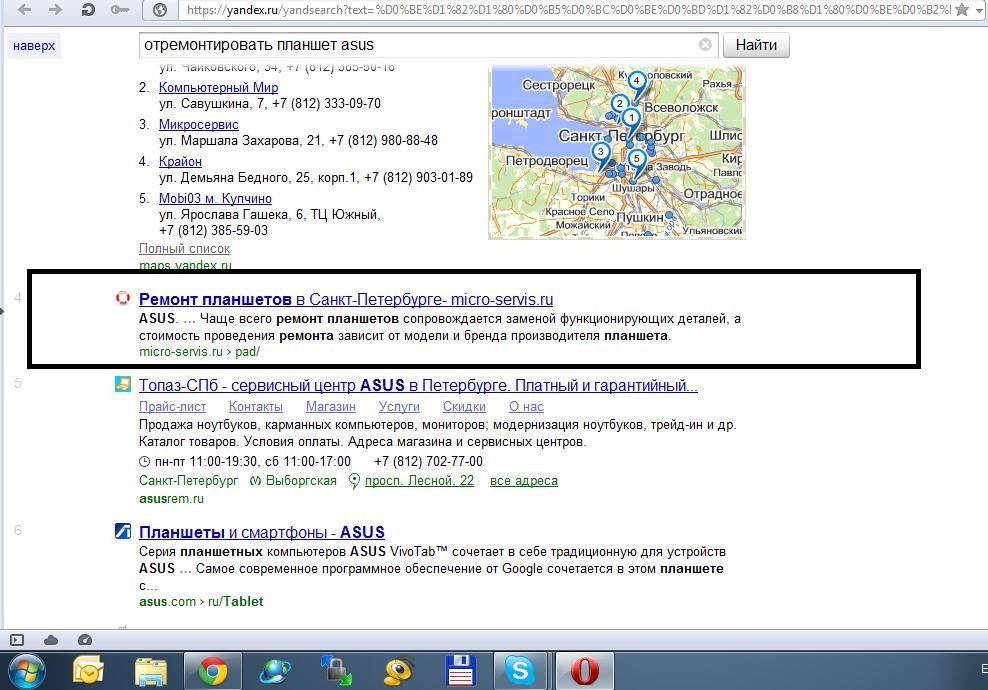988x690 pixels.
Task: Open the Топаз-СПб сервисный центр ASUS result
Action: (418, 385)
